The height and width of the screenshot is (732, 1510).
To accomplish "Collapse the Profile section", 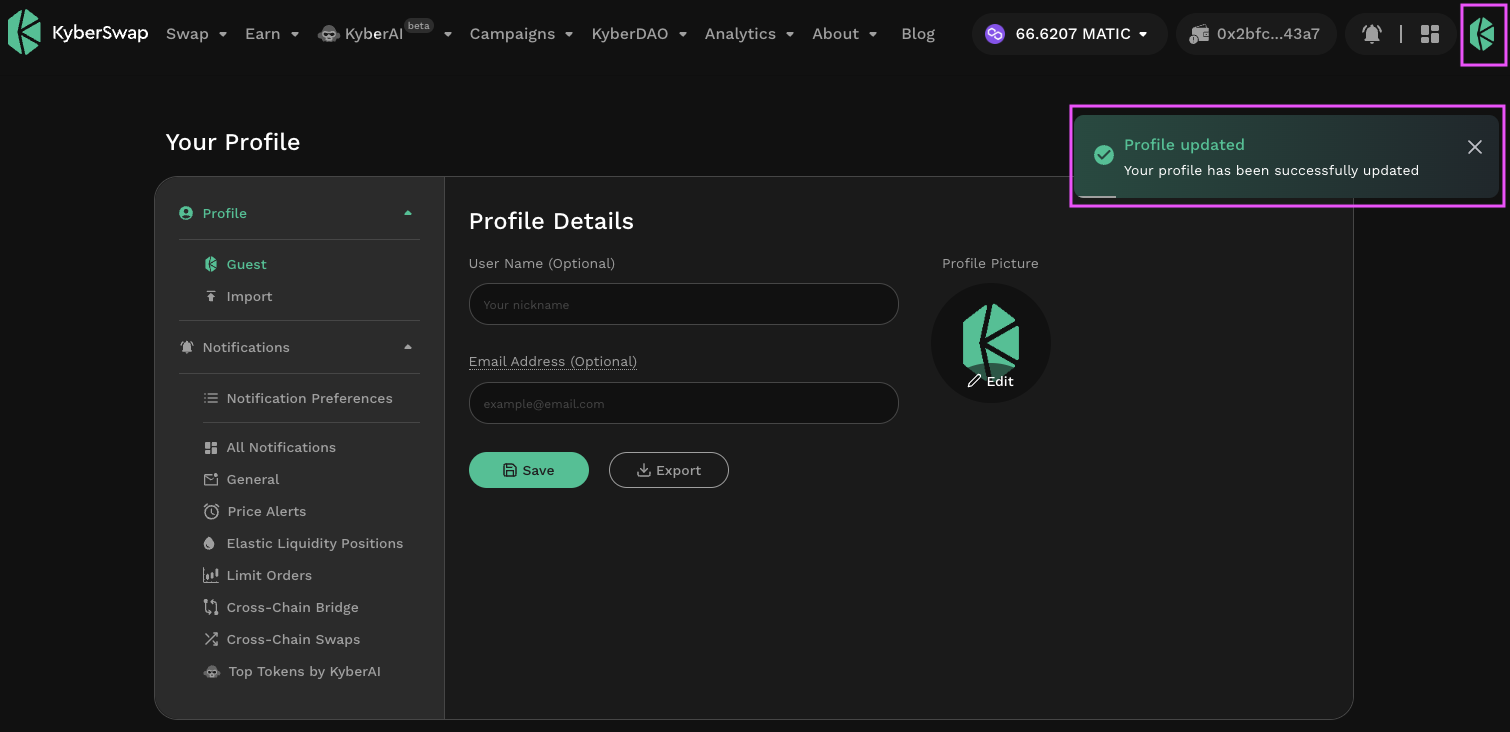I will click(x=407, y=213).
